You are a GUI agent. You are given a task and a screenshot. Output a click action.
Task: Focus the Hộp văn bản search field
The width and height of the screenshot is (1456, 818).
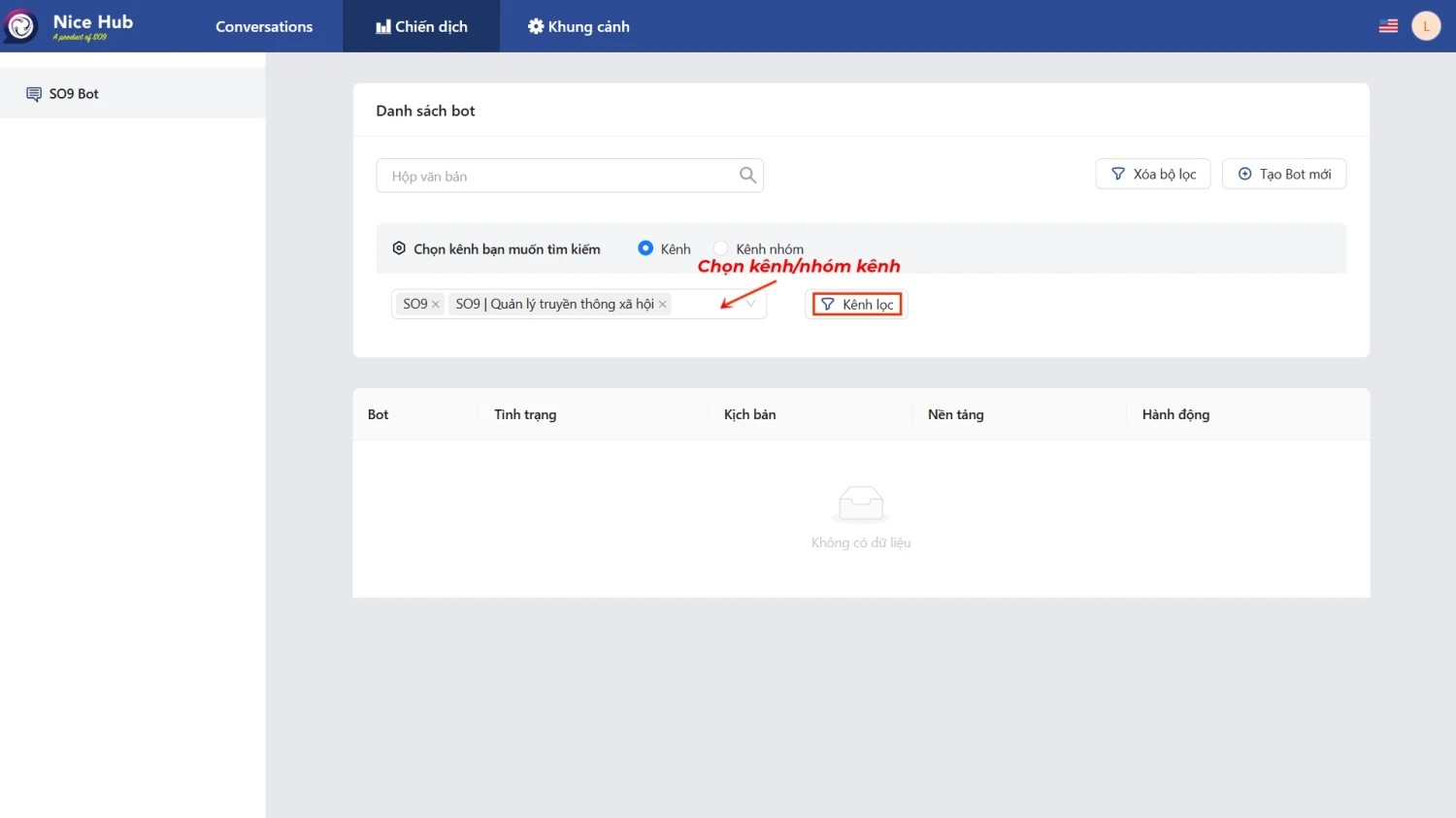point(570,176)
